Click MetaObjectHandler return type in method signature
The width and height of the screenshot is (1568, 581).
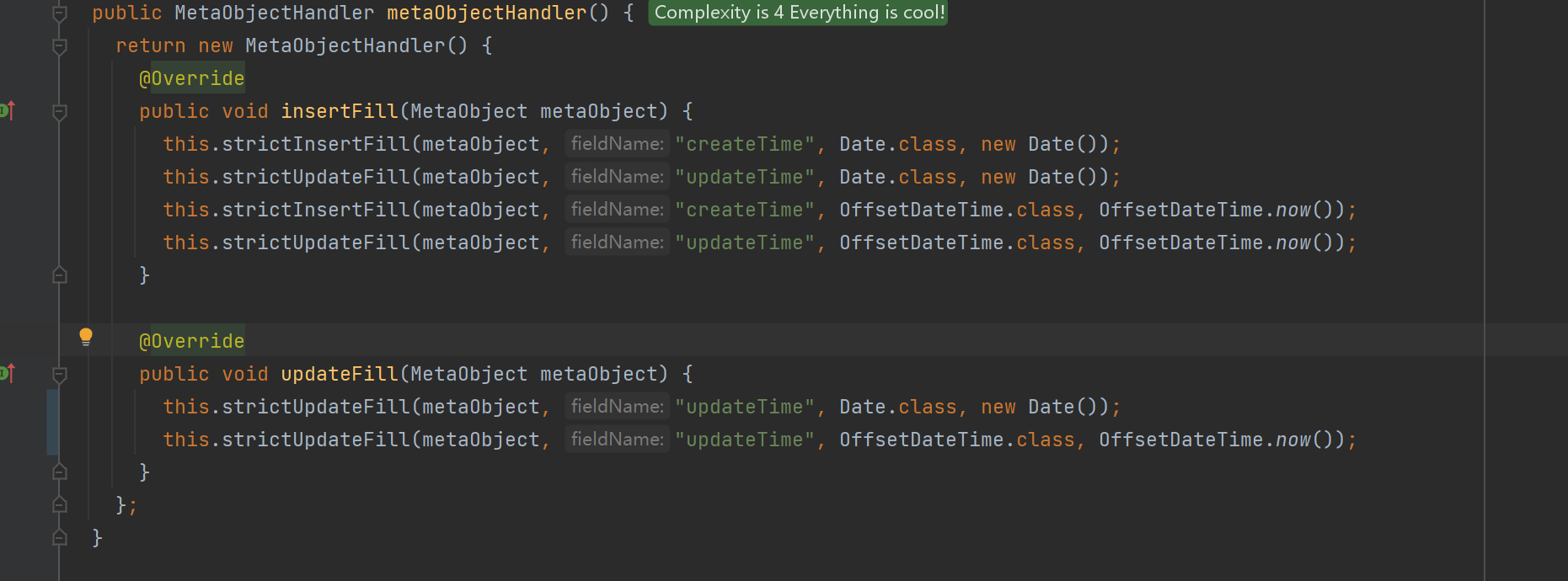point(274,13)
